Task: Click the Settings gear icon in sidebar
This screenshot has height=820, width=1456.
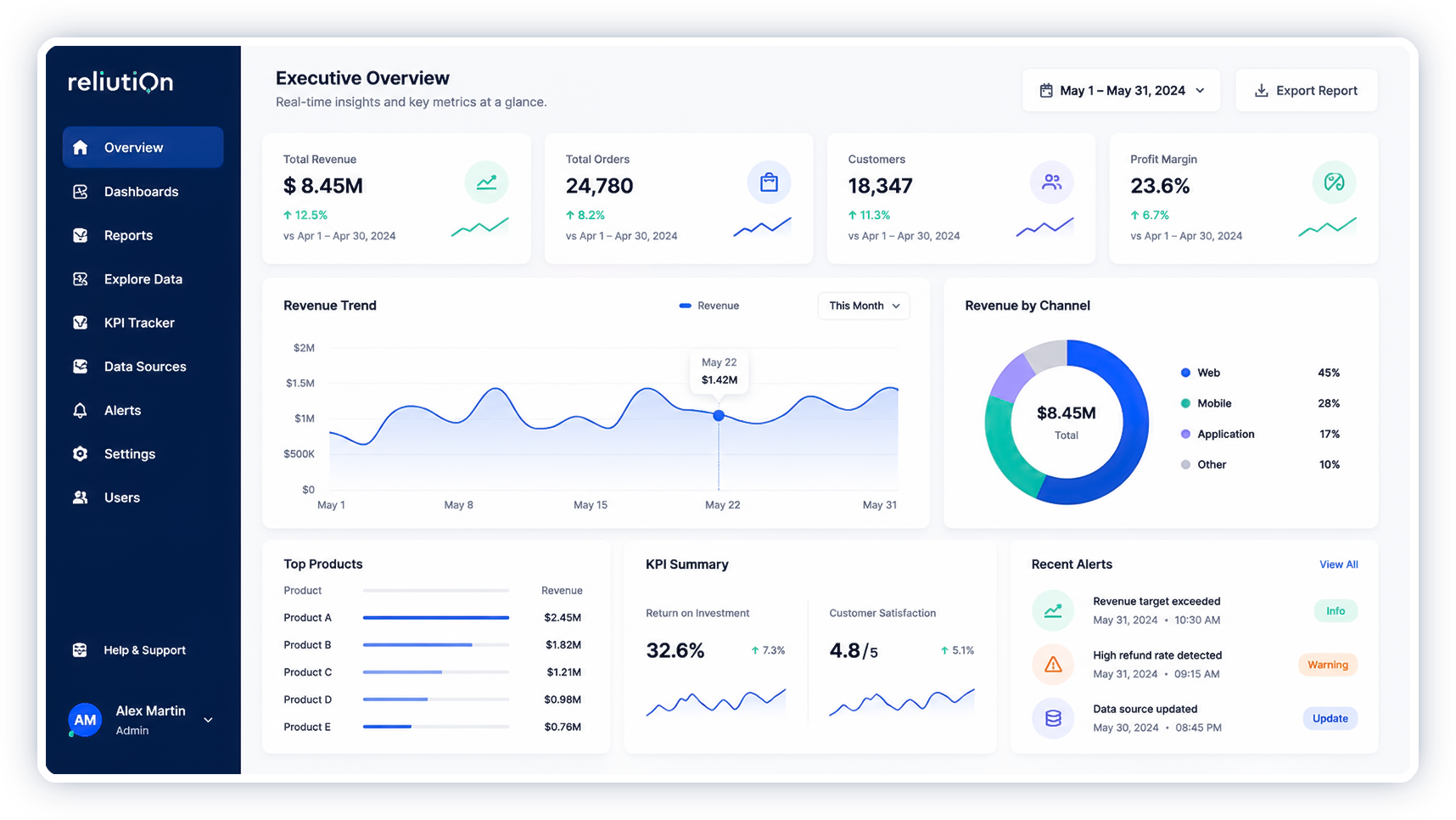Action: tap(81, 454)
